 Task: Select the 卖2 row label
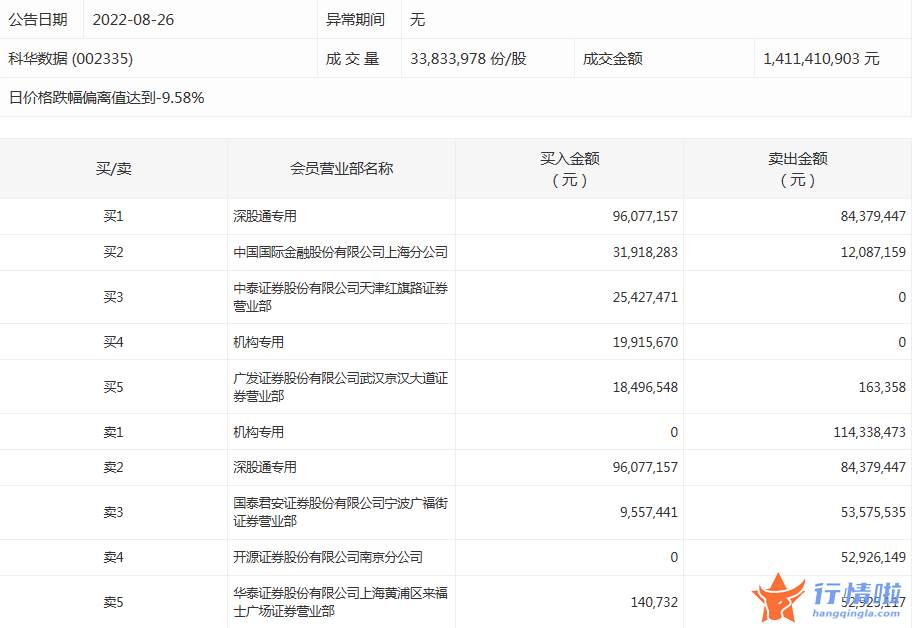pos(113,467)
